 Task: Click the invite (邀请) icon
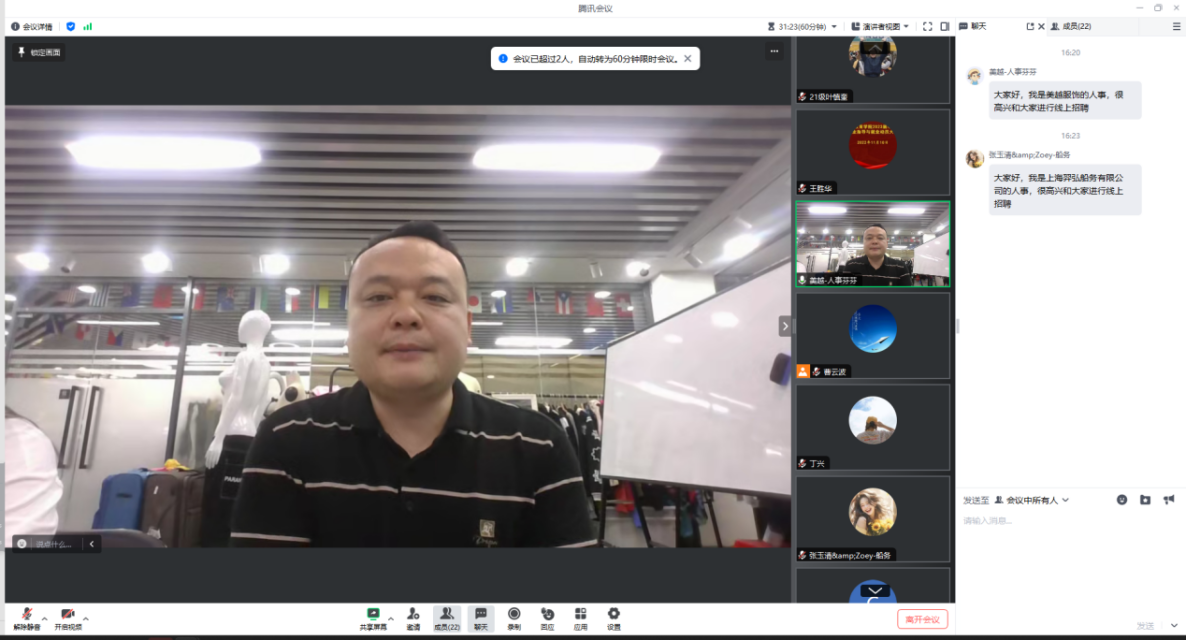click(x=413, y=615)
